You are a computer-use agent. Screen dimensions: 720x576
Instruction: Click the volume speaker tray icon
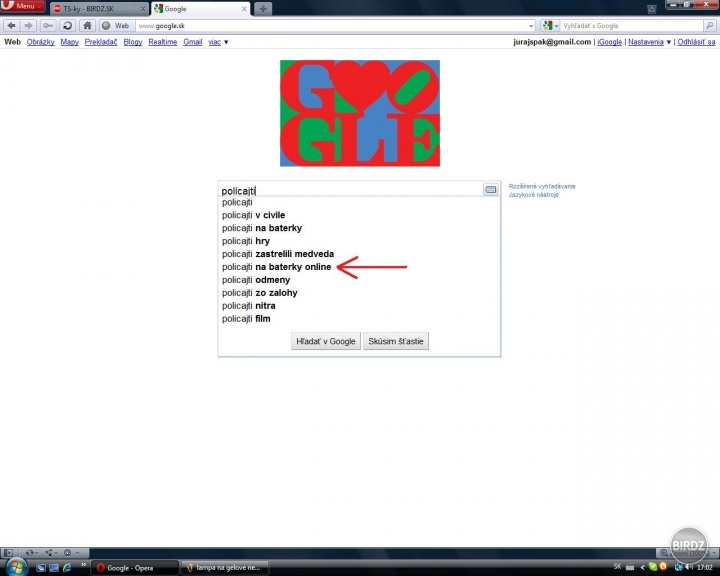[689, 567]
